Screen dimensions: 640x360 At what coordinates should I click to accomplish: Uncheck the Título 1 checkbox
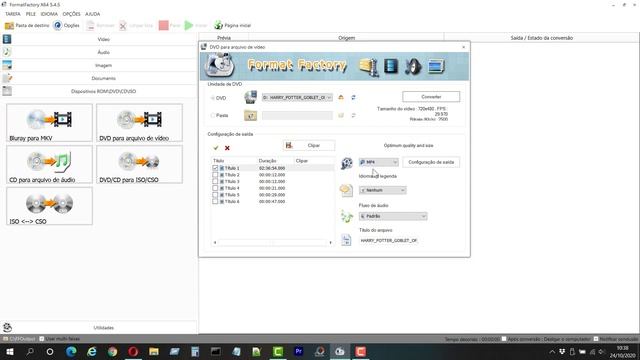point(215,168)
